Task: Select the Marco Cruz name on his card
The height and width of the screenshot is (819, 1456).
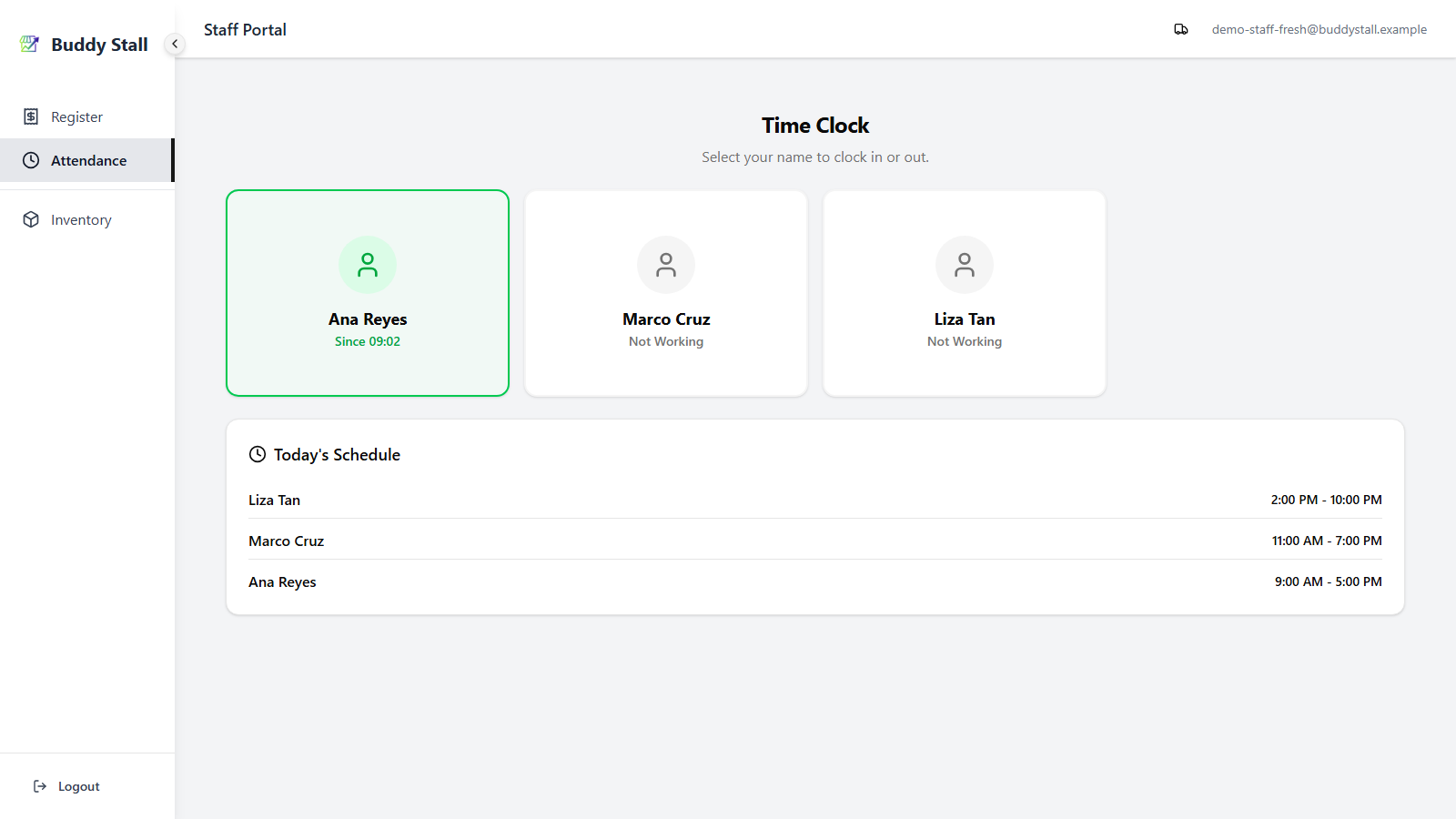Action: [x=666, y=319]
